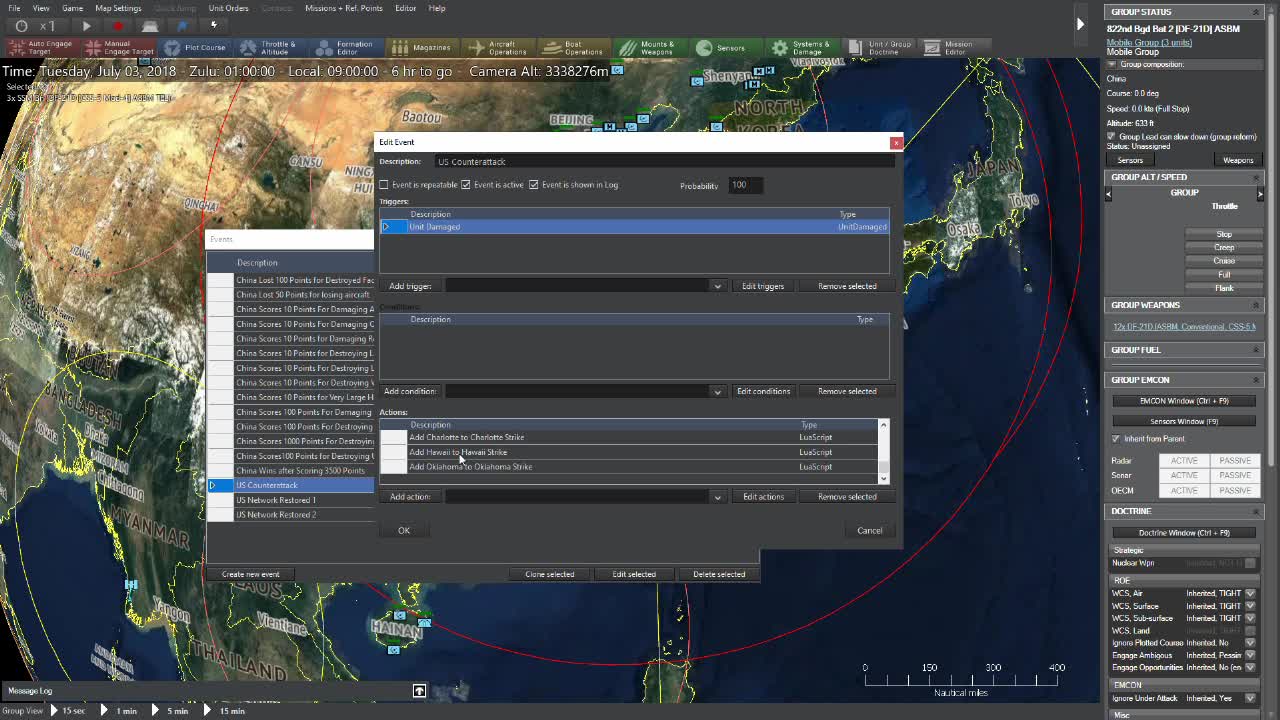
Task: Open WCS, Air doctrine dropdown
Action: click(x=1250, y=593)
